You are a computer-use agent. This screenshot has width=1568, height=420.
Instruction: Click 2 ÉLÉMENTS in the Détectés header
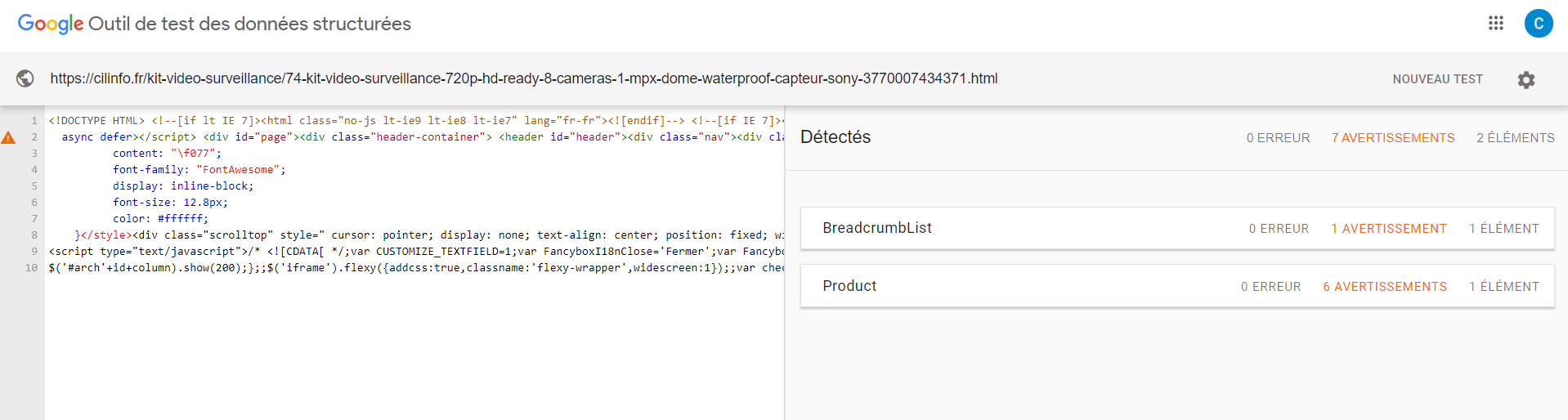(1516, 138)
